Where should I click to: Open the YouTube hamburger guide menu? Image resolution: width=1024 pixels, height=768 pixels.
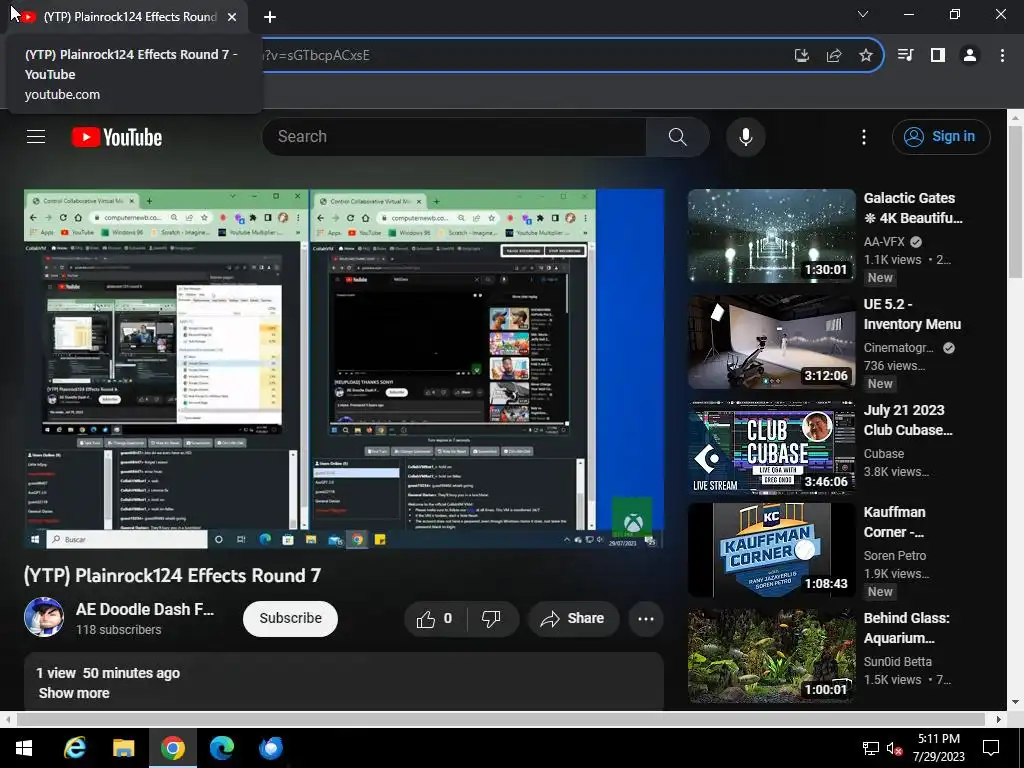point(36,136)
